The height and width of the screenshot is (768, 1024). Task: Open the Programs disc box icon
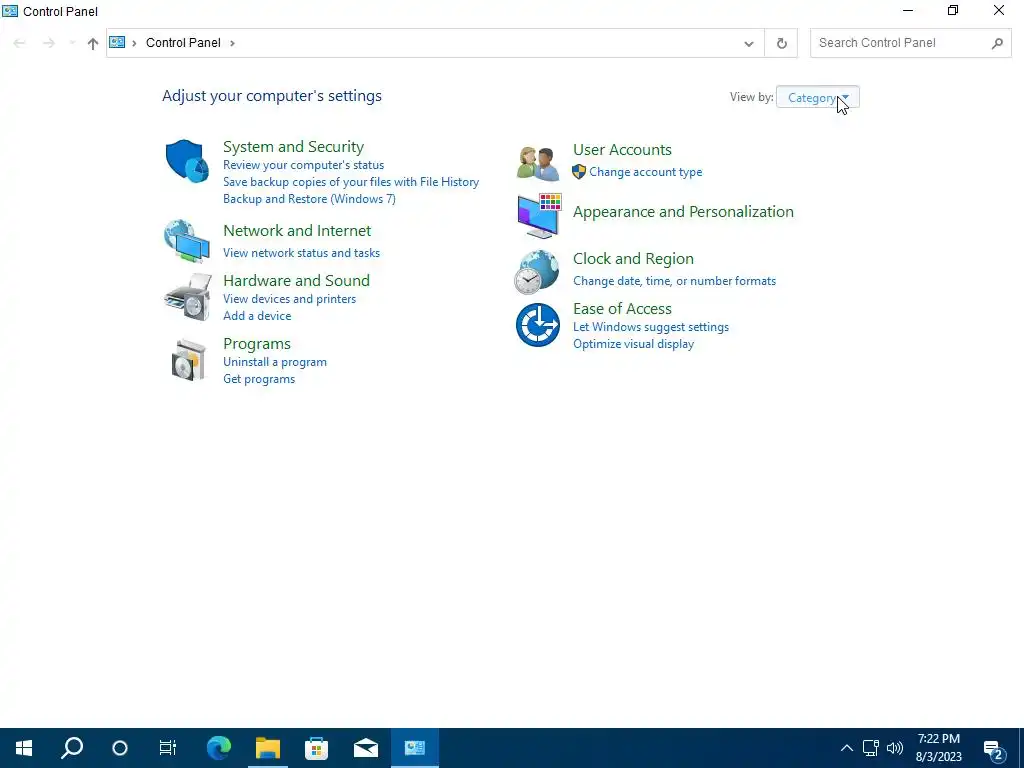(x=189, y=359)
